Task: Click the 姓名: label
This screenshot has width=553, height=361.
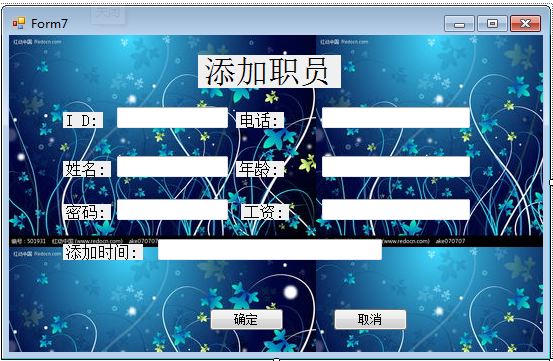Action: click(87, 169)
